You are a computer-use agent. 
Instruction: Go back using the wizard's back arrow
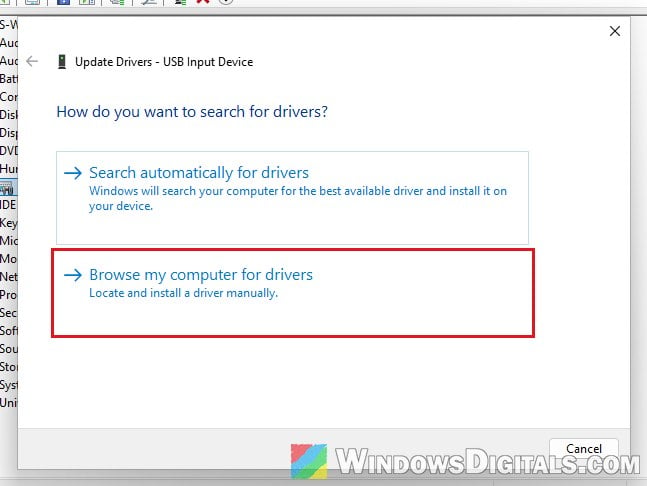pyautogui.click(x=32, y=61)
